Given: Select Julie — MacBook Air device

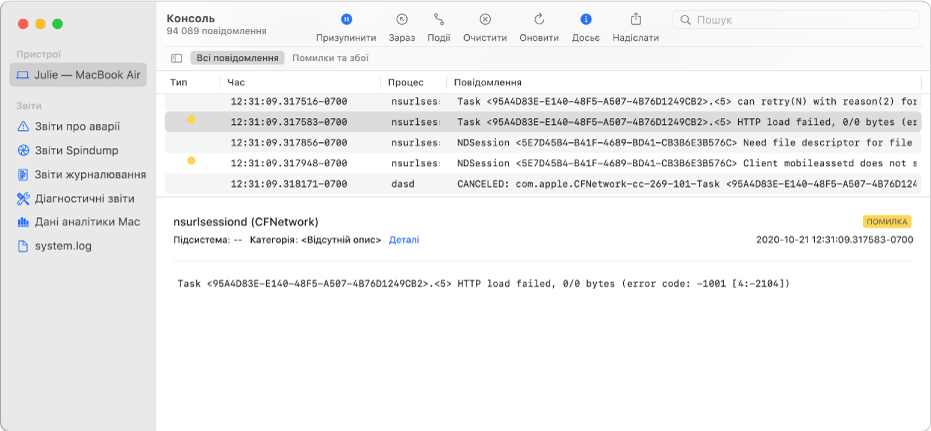Looking at the screenshot, I should (x=78, y=75).
